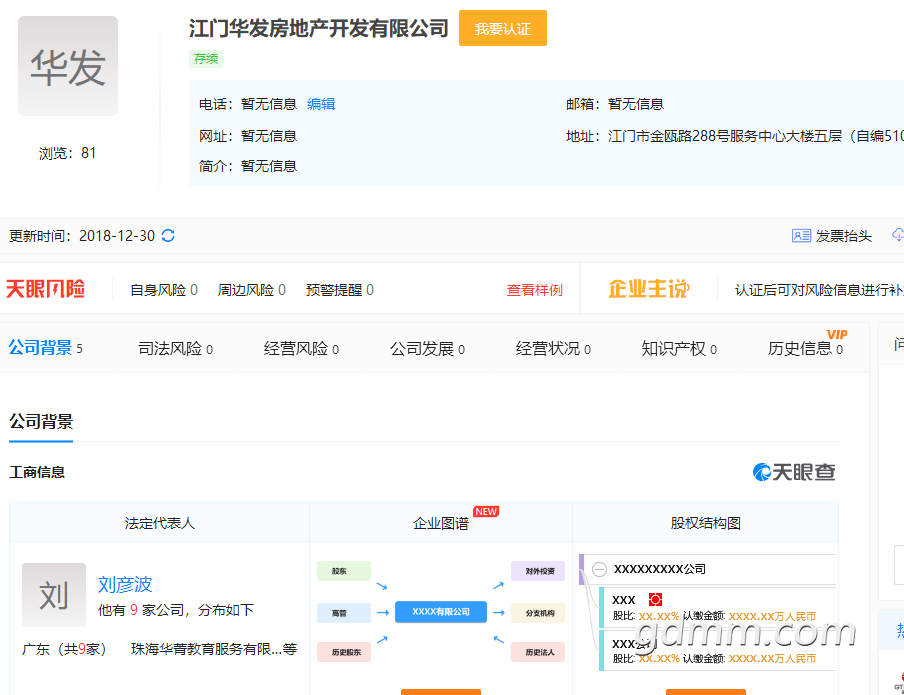Click the 企业图谱 column header
The height and width of the screenshot is (695, 904).
coord(441,523)
